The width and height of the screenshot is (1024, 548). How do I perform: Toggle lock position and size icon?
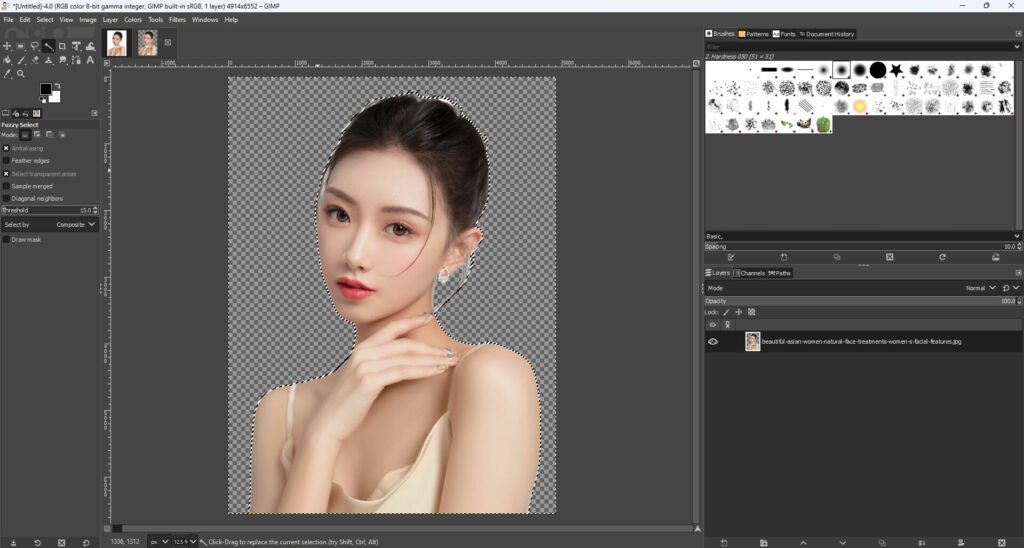(739, 312)
